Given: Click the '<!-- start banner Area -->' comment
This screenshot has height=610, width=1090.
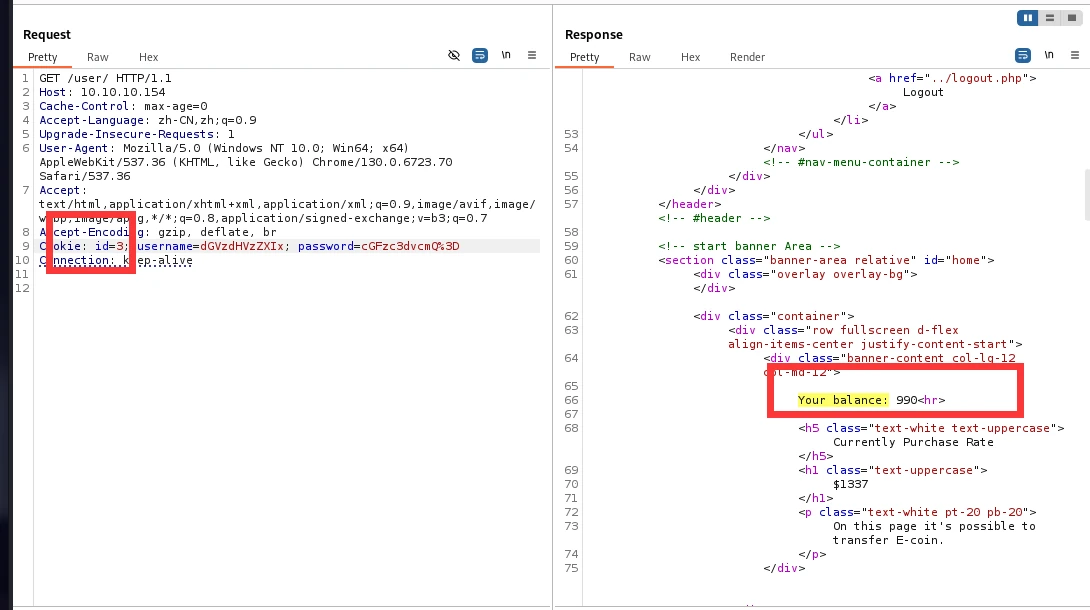Looking at the screenshot, I should [x=749, y=246].
